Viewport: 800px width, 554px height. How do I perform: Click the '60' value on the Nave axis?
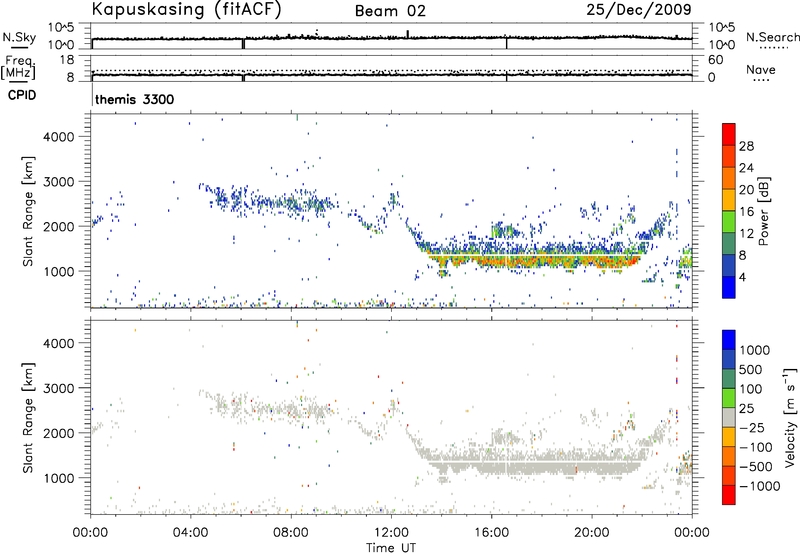click(715, 60)
